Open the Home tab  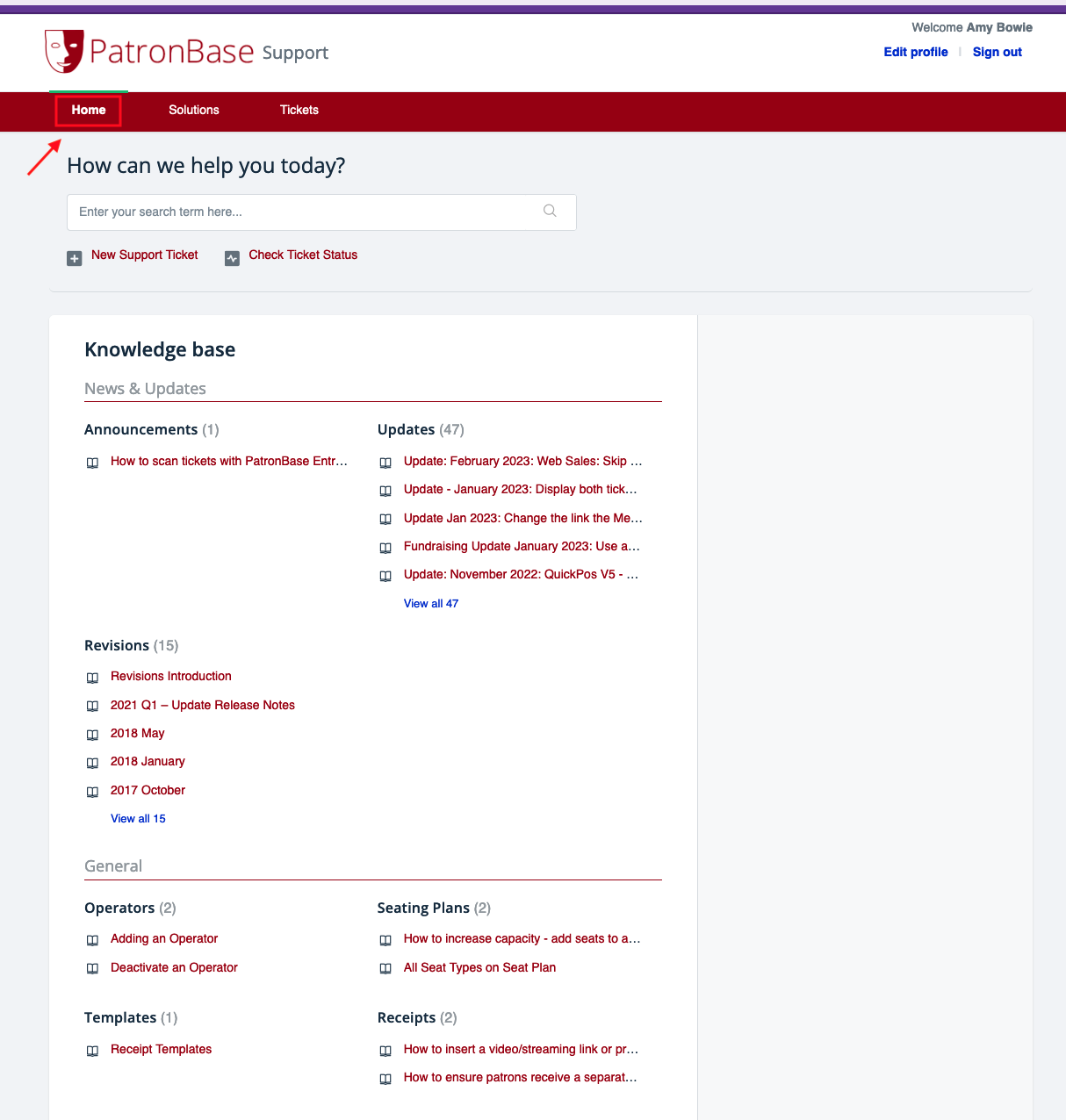tap(89, 110)
